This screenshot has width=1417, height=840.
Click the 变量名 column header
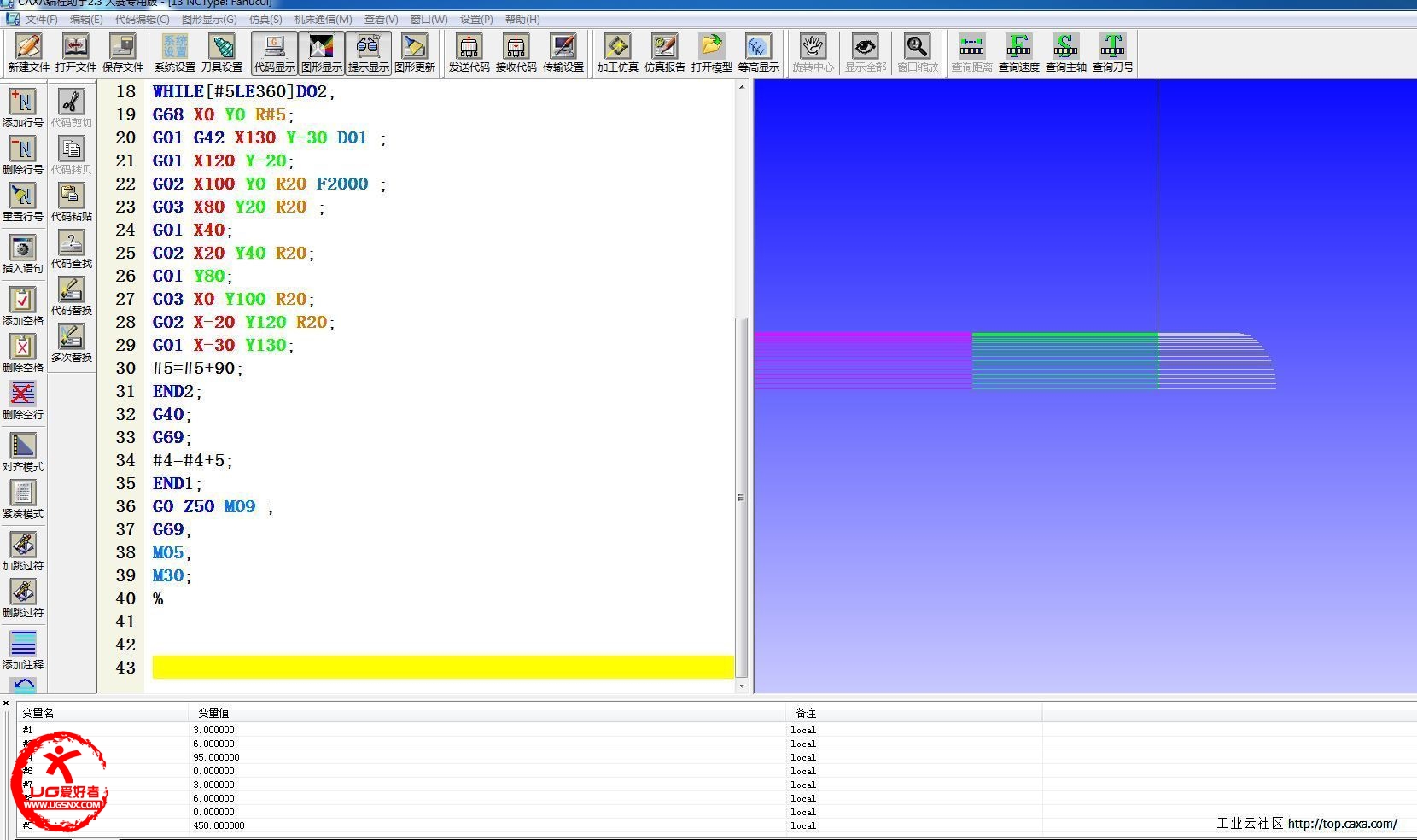click(x=102, y=713)
